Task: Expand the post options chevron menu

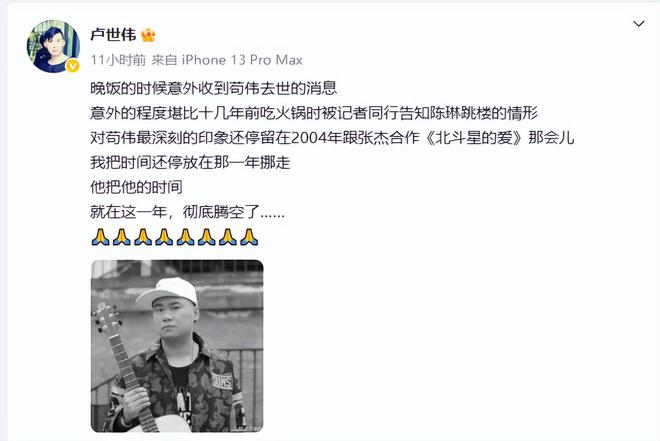Action: pyautogui.click(x=639, y=24)
